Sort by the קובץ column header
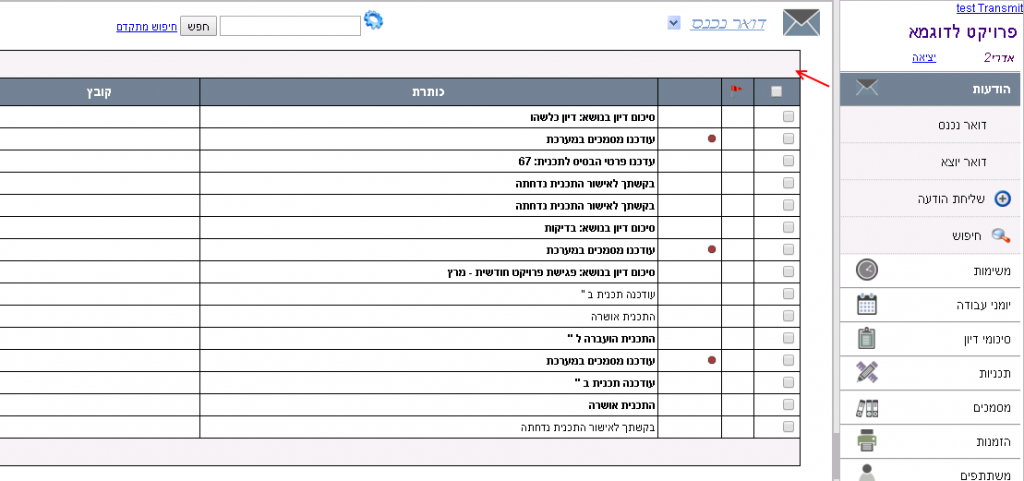 click(x=98, y=92)
